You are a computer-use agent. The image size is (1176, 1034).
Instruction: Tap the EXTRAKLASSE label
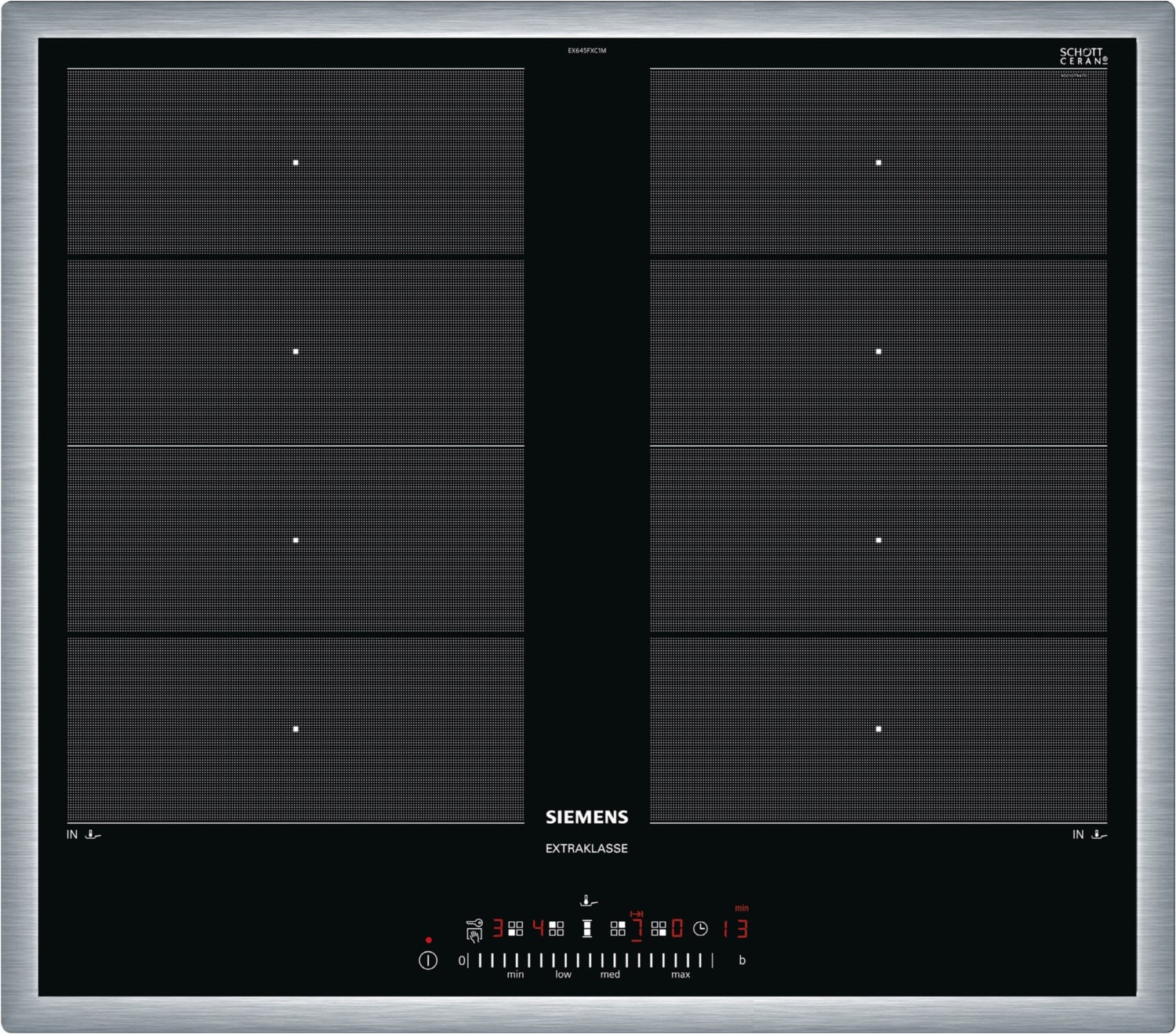(x=586, y=848)
